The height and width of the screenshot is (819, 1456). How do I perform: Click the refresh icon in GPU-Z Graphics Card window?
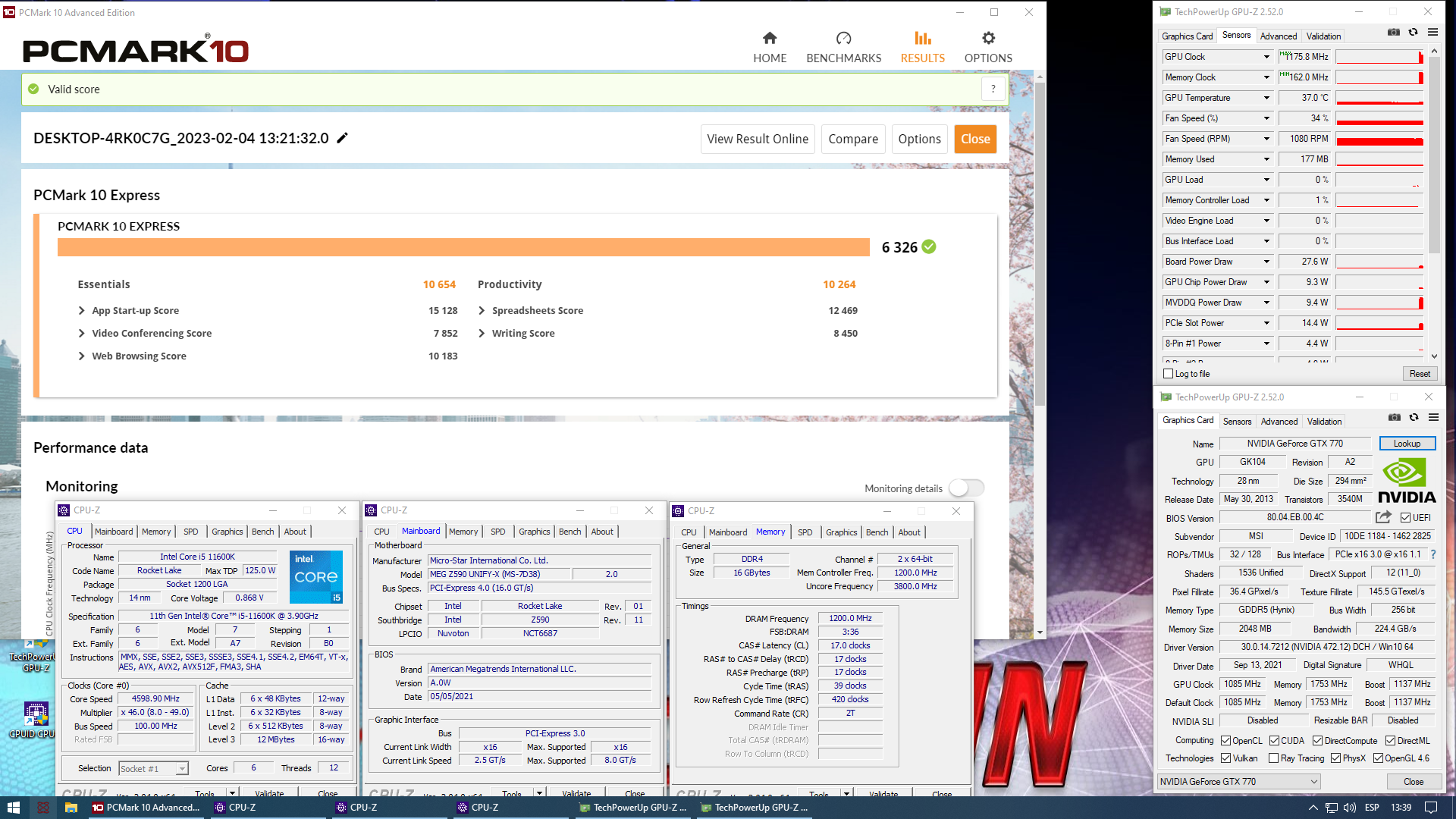1414,418
